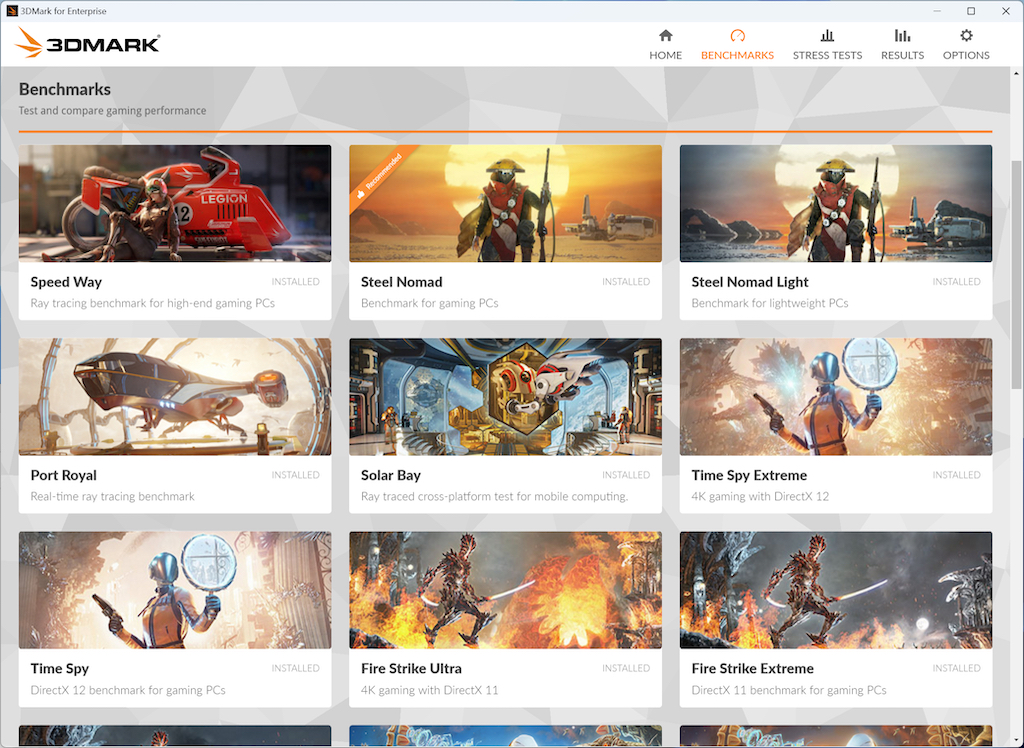
Task: Select Fire Strike Extreme benchmark image
Action: [x=836, y=590]
